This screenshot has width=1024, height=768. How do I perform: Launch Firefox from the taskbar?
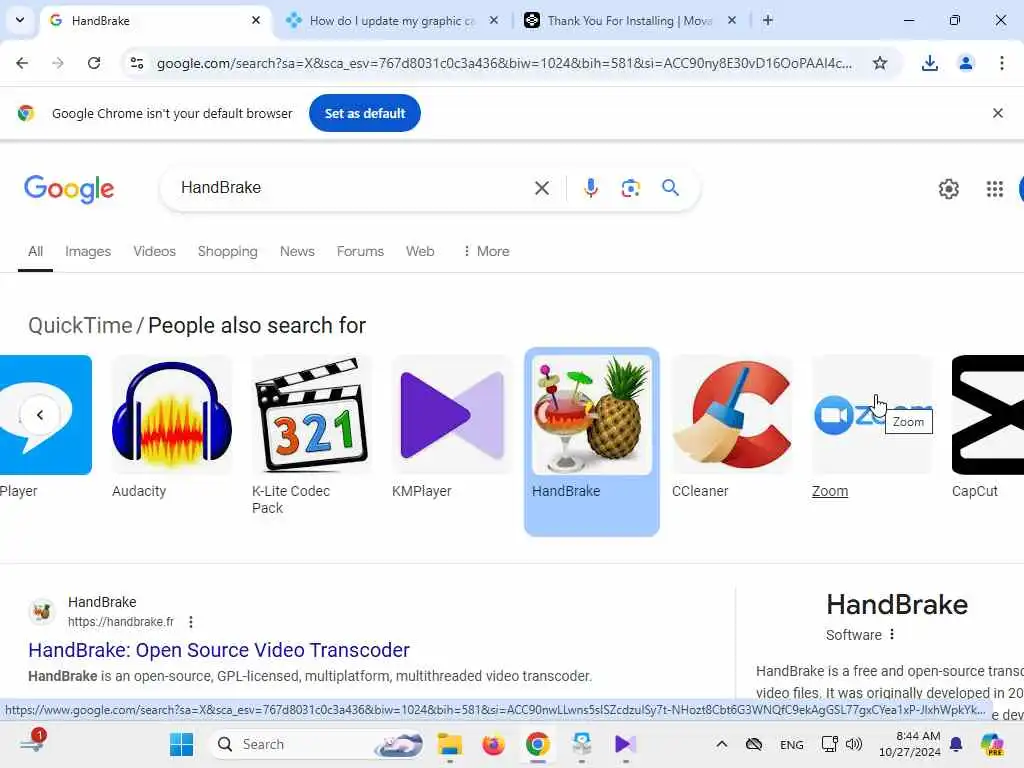coord(493,744)
